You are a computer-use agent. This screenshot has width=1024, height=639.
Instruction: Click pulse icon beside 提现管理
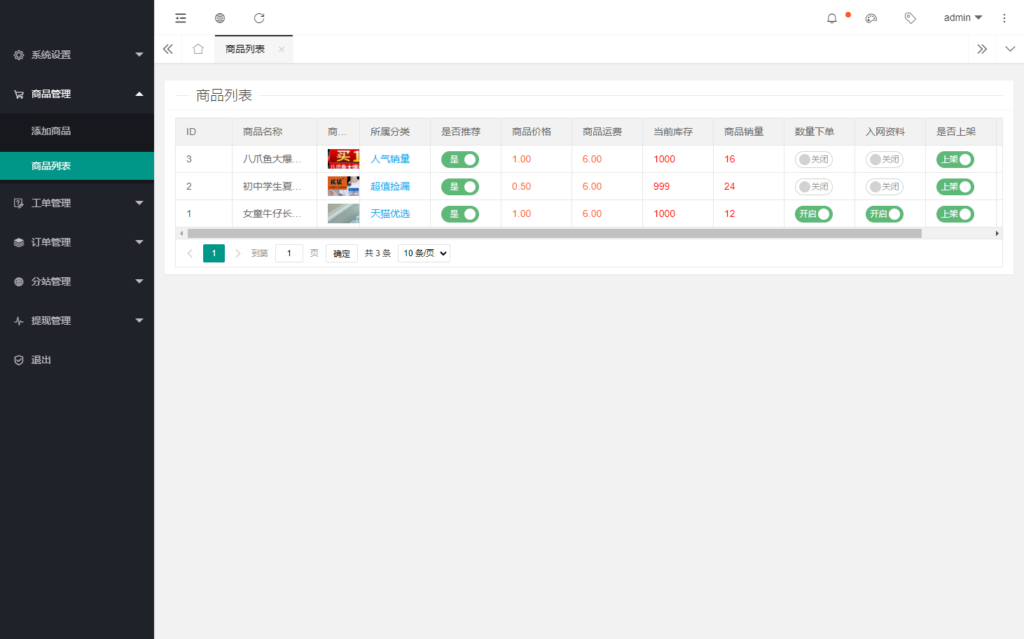tap(19, 321)
